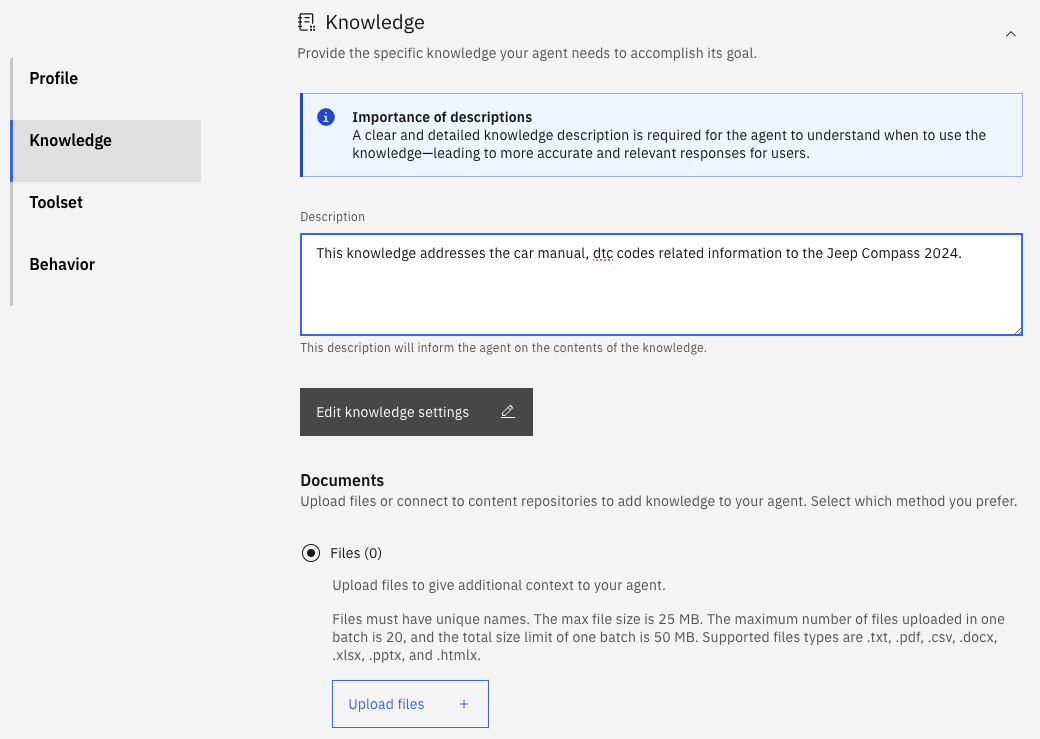
Task: Click the 'Knowledge' section title
Action: coord(375,23)
